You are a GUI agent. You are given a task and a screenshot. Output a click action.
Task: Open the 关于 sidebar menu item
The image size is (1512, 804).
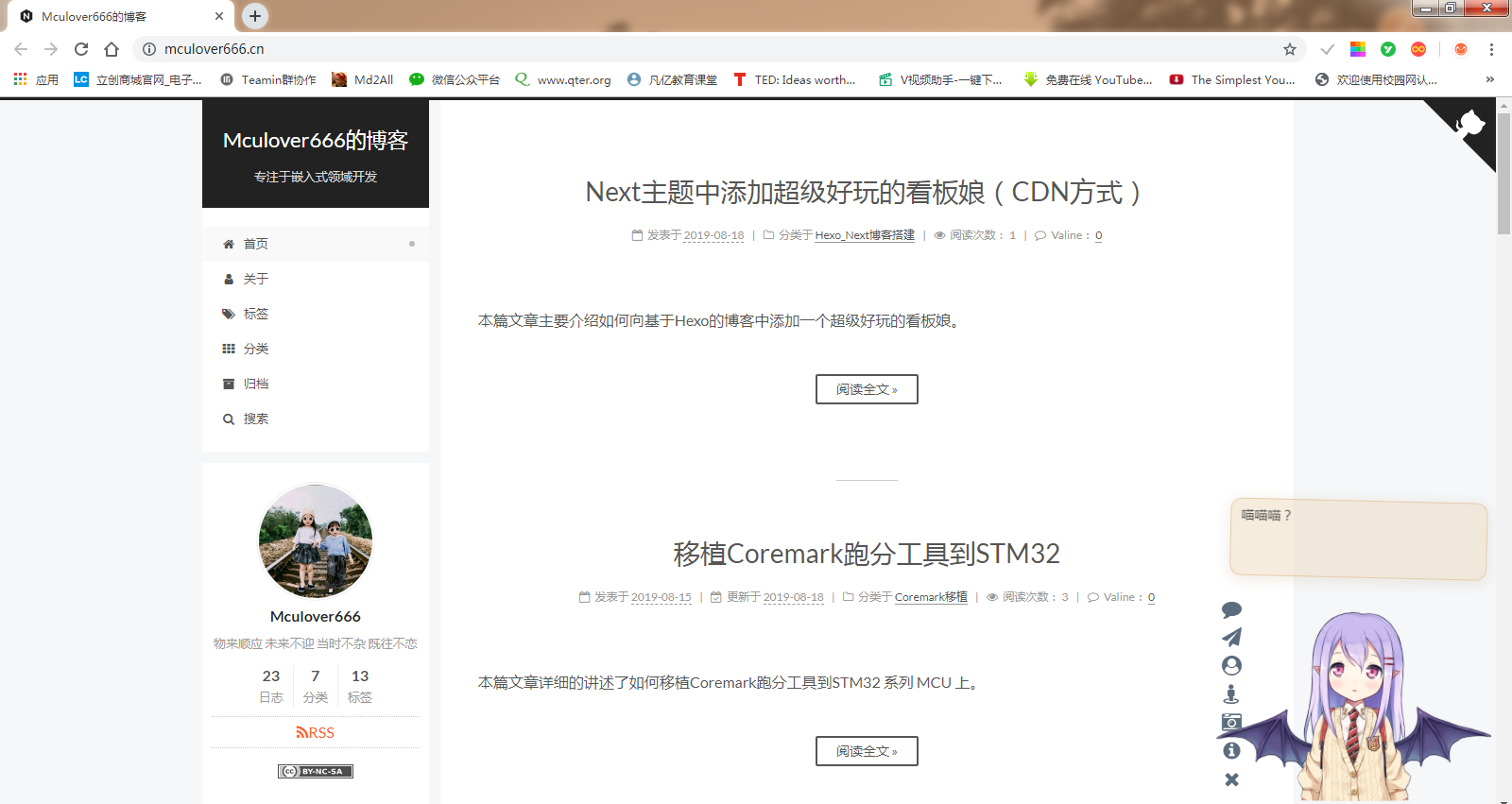[316, 279]
